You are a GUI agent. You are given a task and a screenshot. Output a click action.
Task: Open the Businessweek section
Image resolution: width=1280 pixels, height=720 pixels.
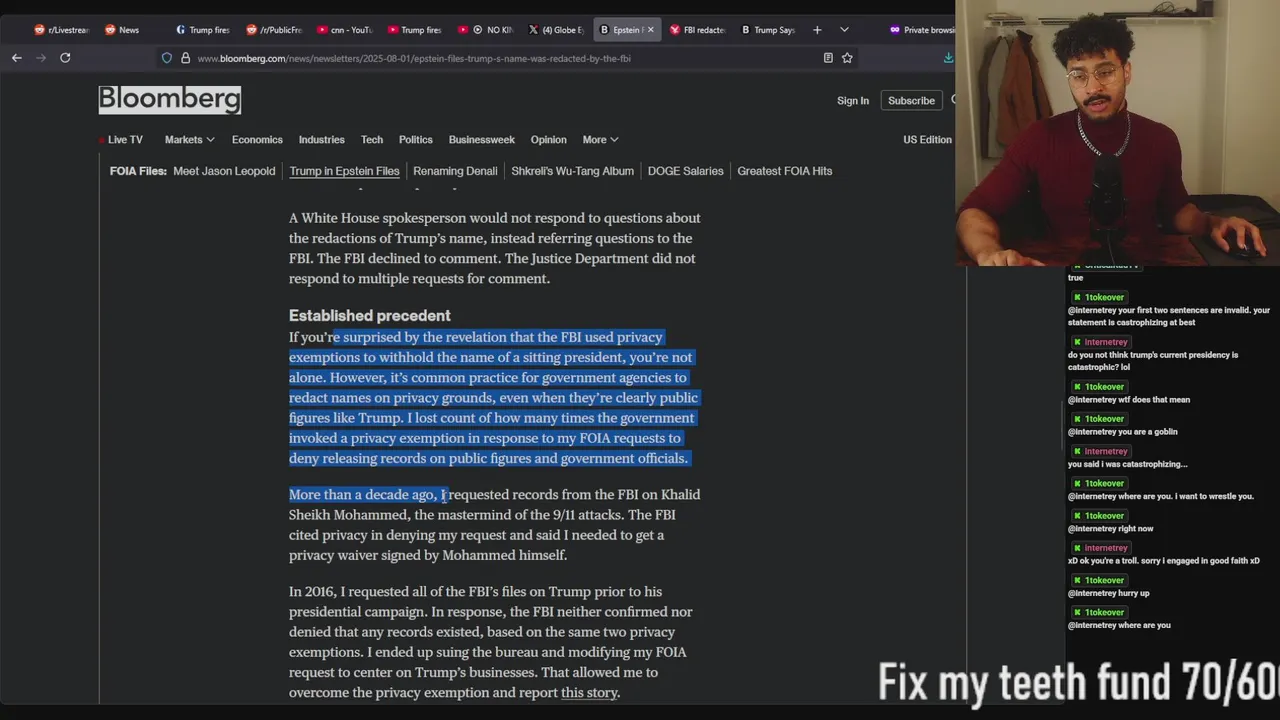[482, 140]
